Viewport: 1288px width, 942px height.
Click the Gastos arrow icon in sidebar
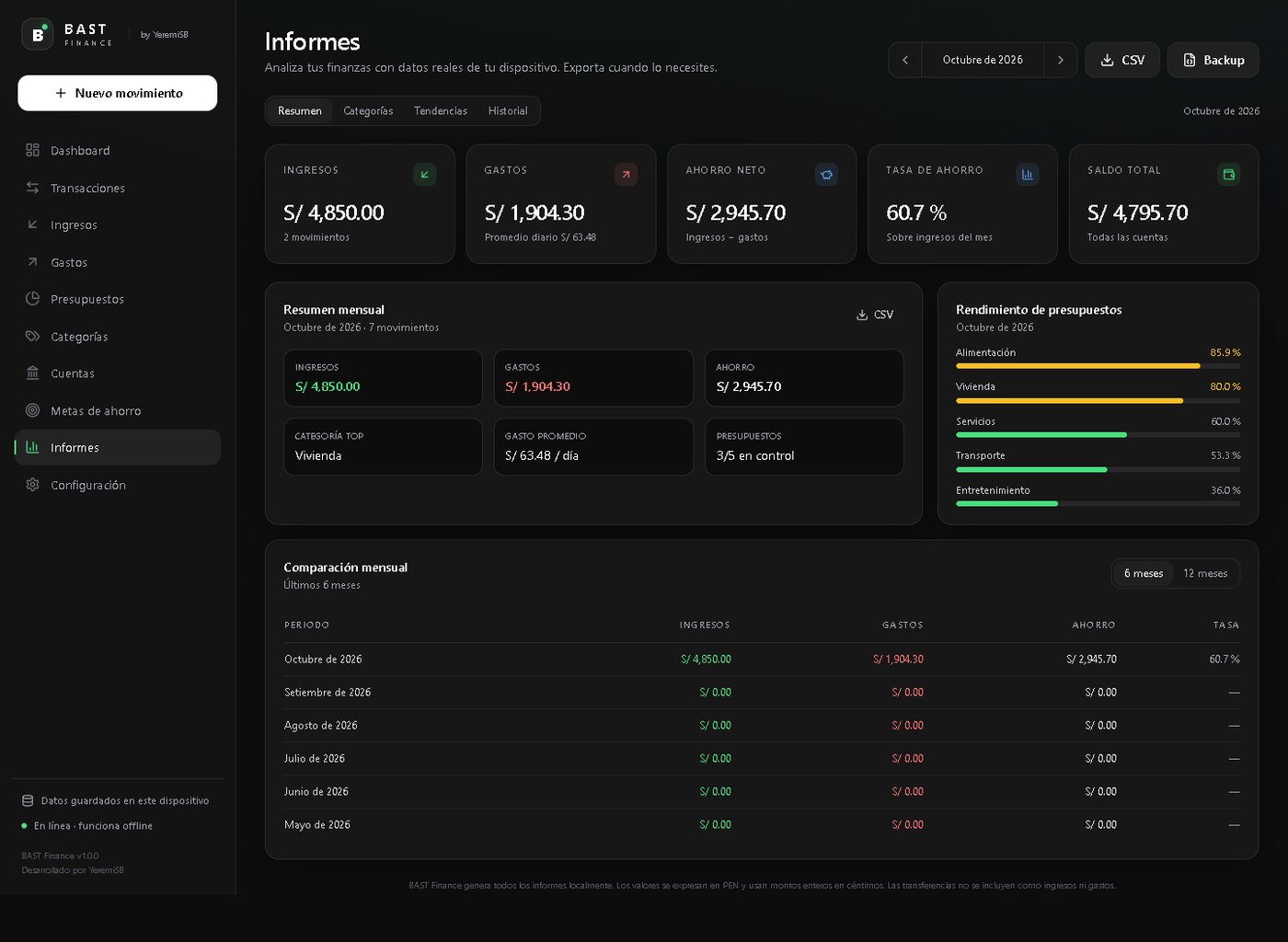(33, 262)
